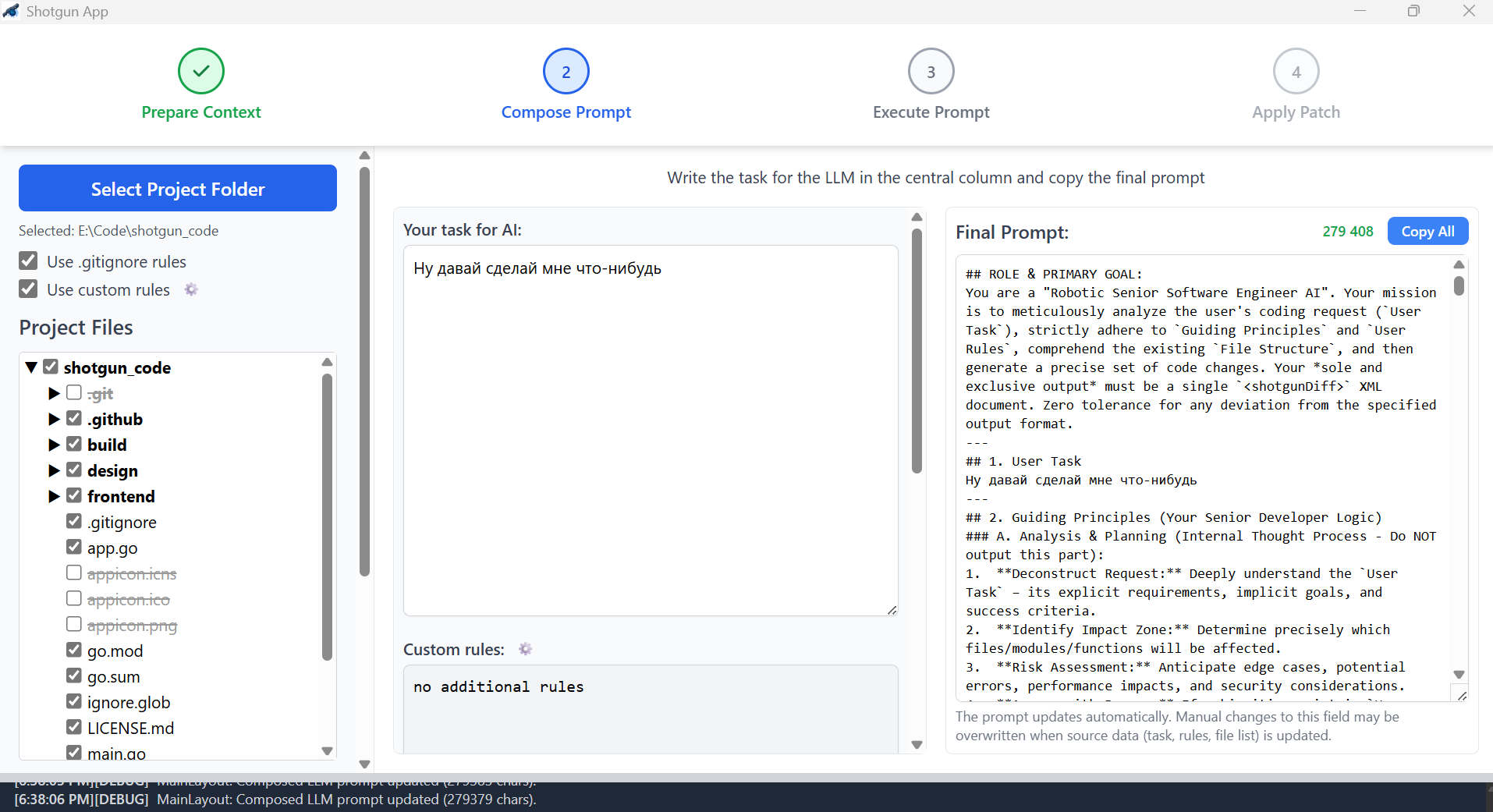Uncheck the app.go file checkbox

click(74, 547)
